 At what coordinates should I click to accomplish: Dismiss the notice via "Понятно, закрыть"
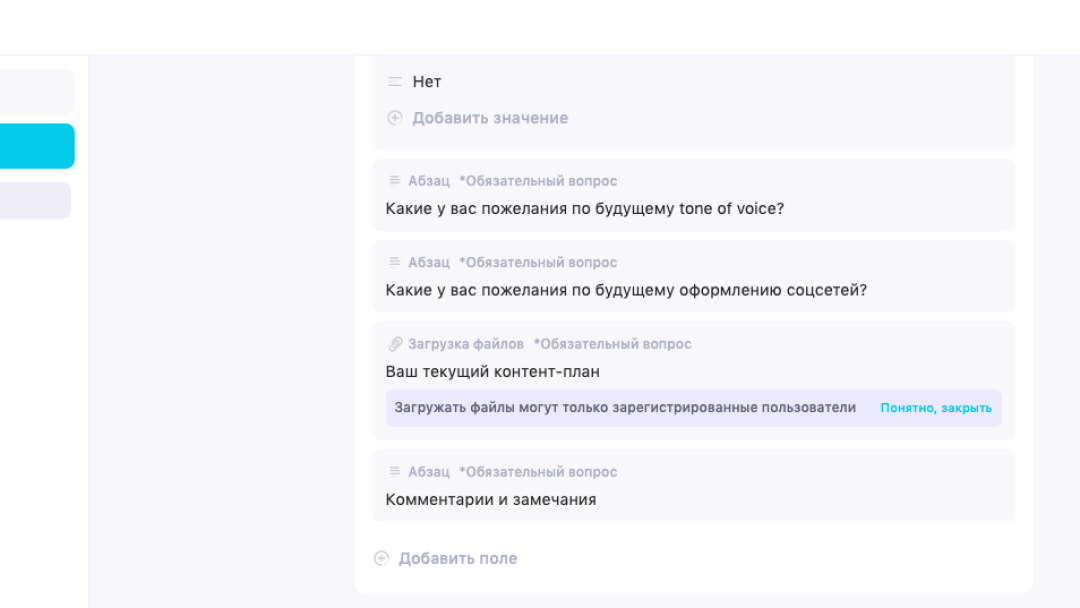(935, 408)
